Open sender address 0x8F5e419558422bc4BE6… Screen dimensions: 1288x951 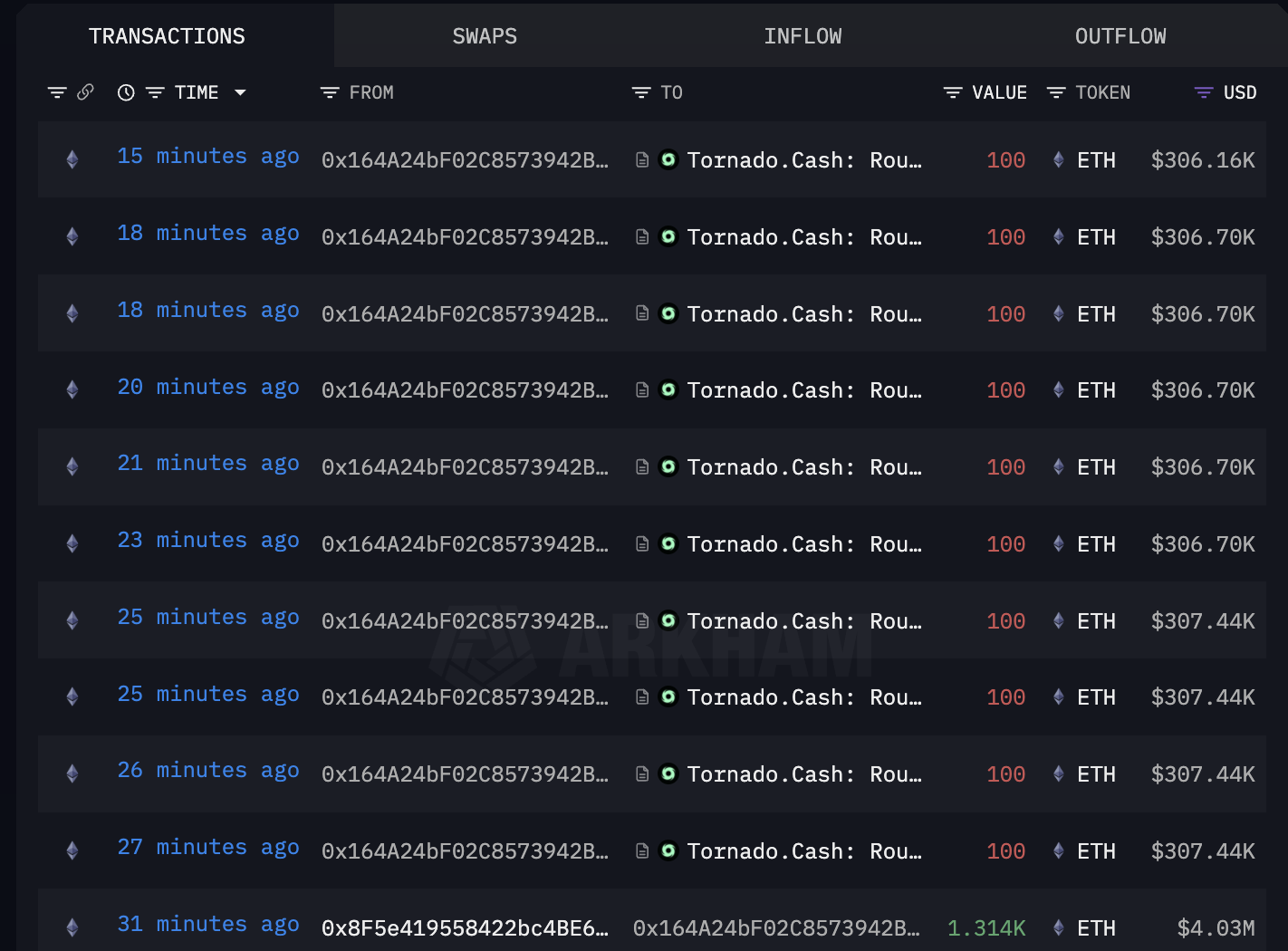pos(465,928)
